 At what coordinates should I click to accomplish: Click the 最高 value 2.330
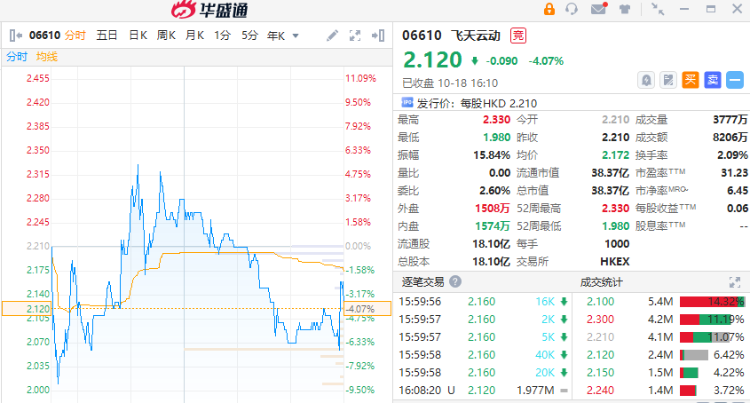coord(496,120)
